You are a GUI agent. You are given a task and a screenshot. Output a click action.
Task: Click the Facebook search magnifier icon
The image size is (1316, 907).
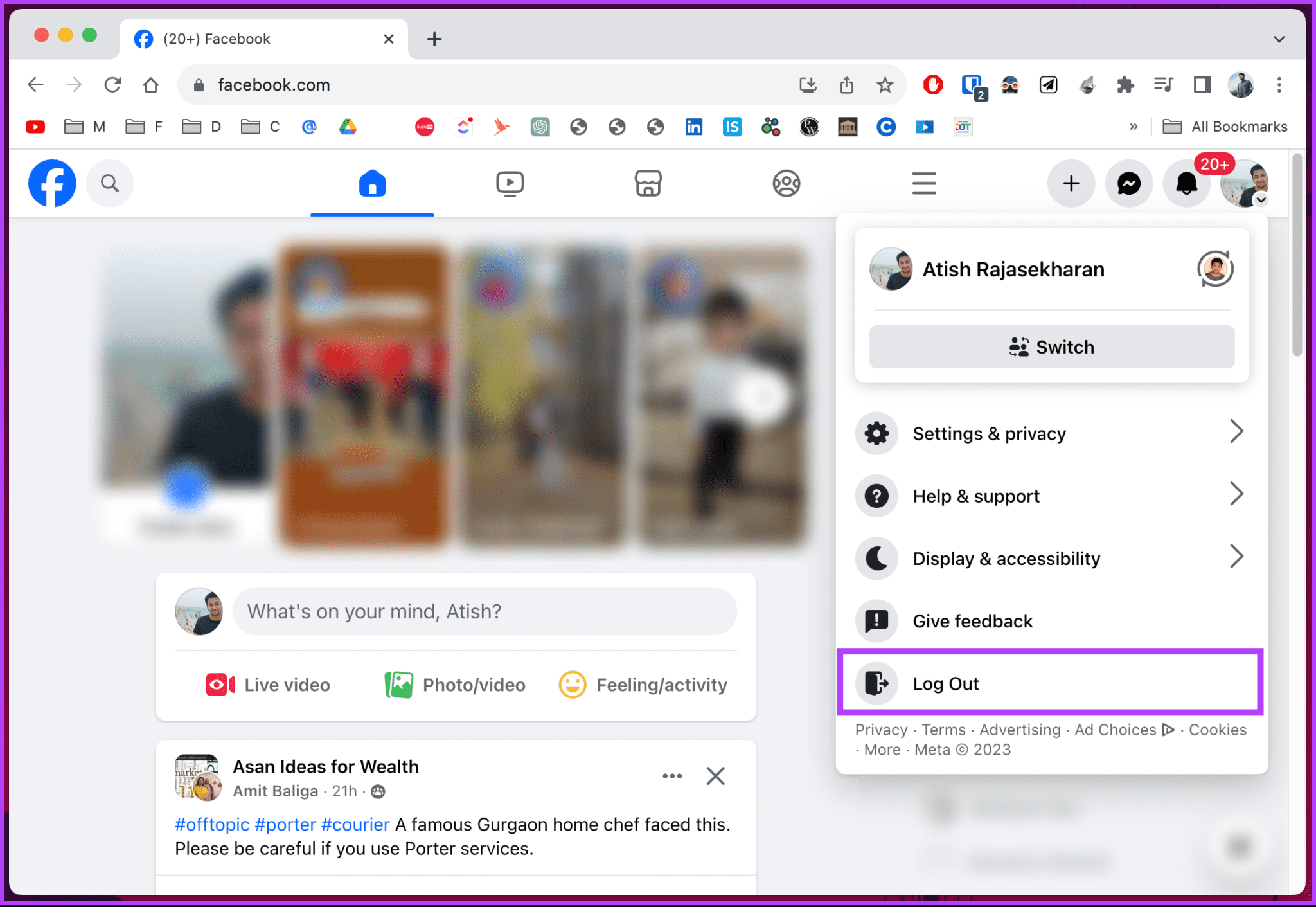pyautogui.click(x=110, y=184)
